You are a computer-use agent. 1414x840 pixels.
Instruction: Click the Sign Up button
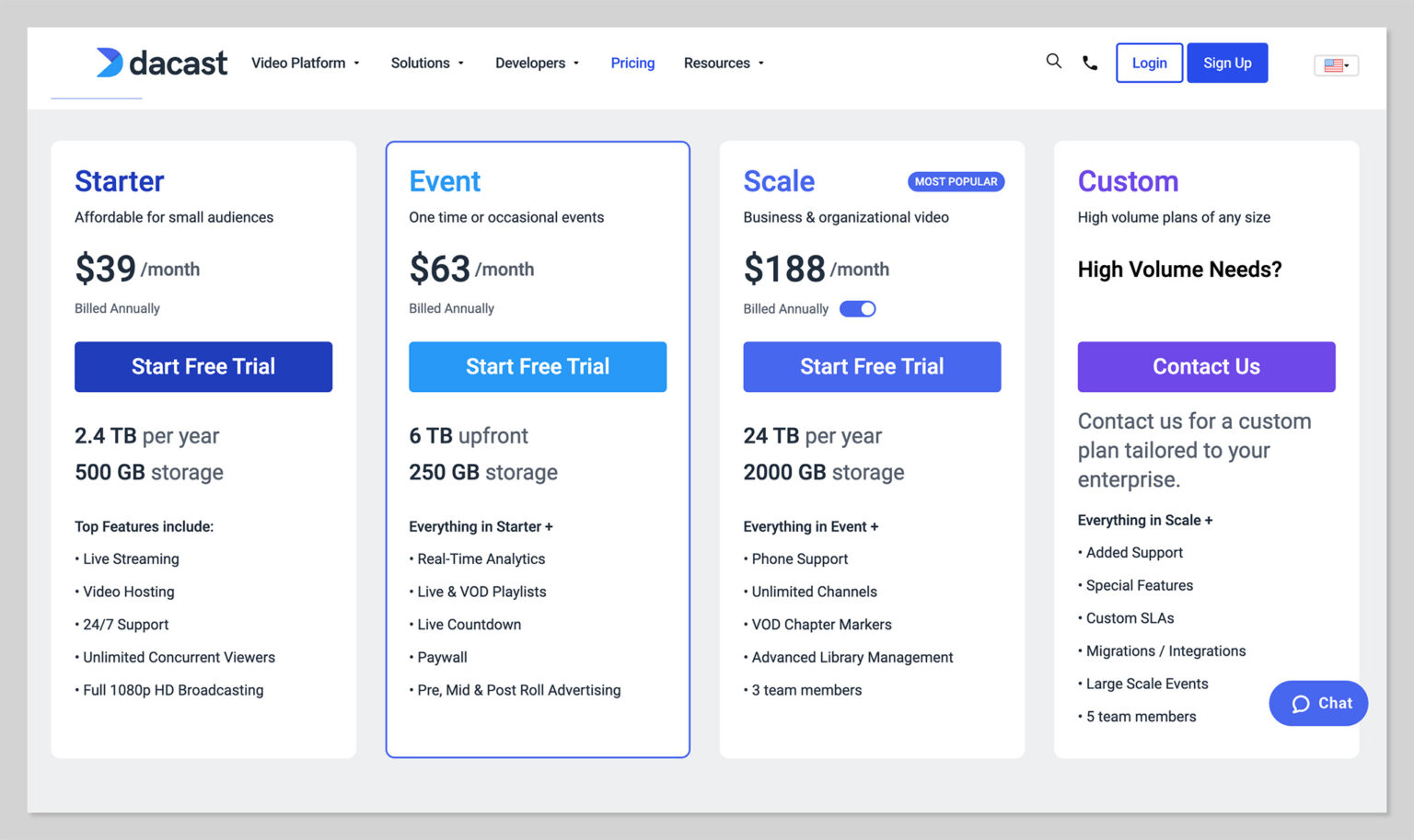[x=1227, y=63]
